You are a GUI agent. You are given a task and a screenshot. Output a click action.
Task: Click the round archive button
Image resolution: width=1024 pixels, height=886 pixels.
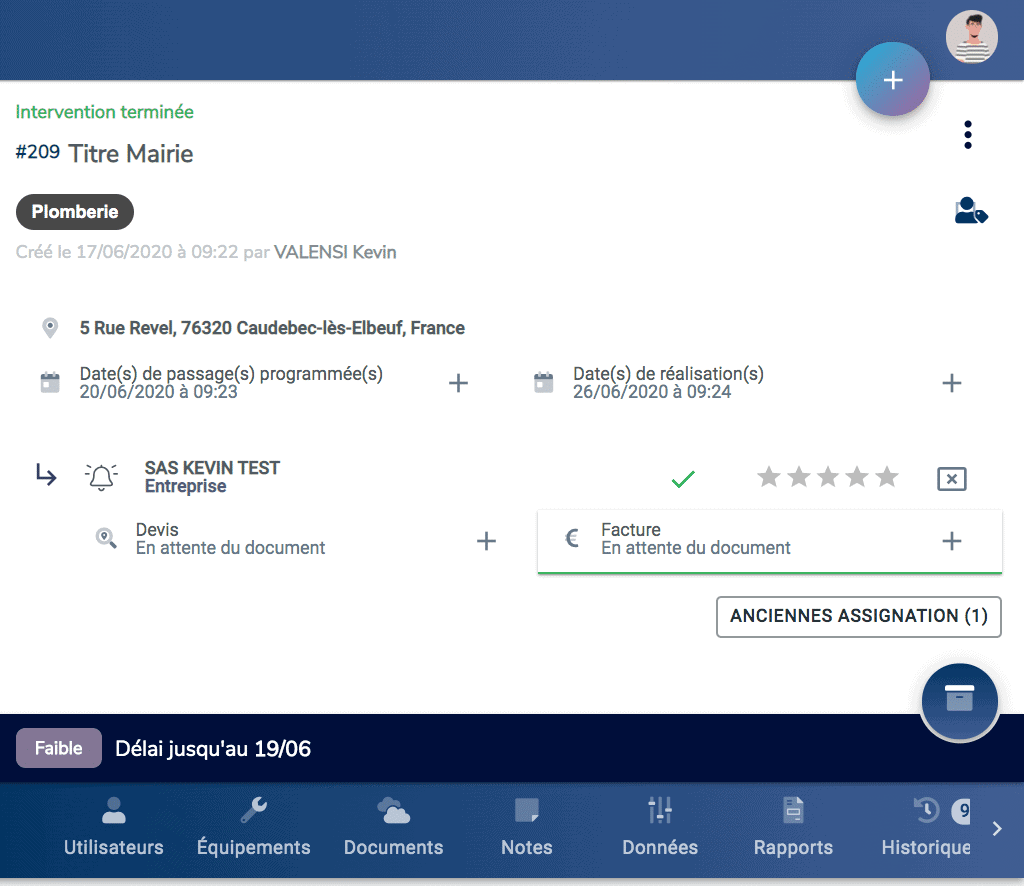tap(959, 701)
